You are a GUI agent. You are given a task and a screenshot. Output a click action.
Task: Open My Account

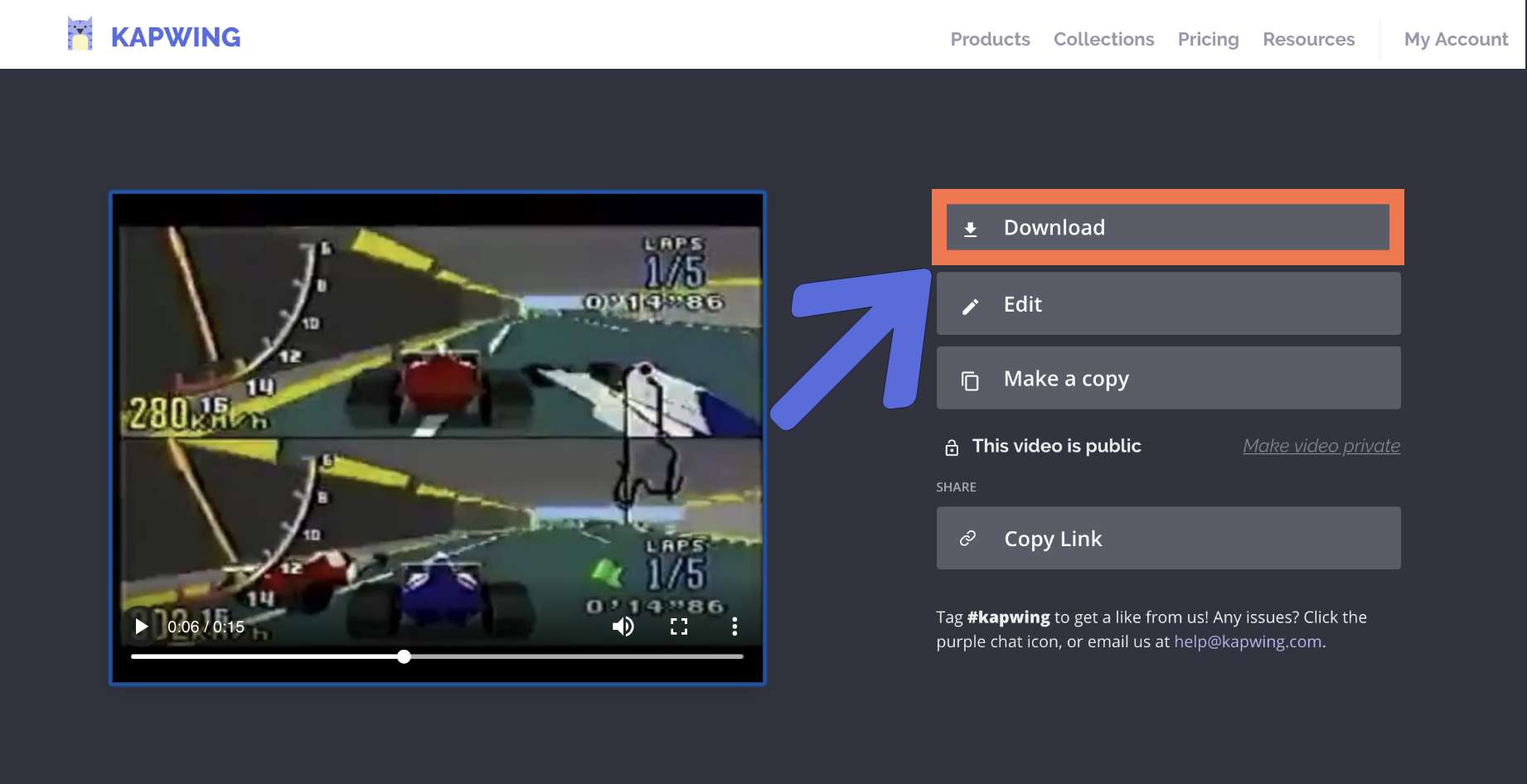(1456, 39)
